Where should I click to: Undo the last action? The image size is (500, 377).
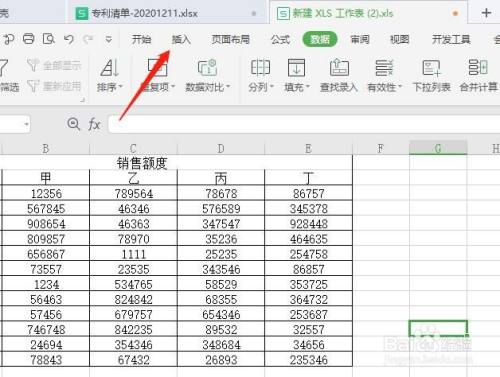pyautogui.click(x=69, y=39)
